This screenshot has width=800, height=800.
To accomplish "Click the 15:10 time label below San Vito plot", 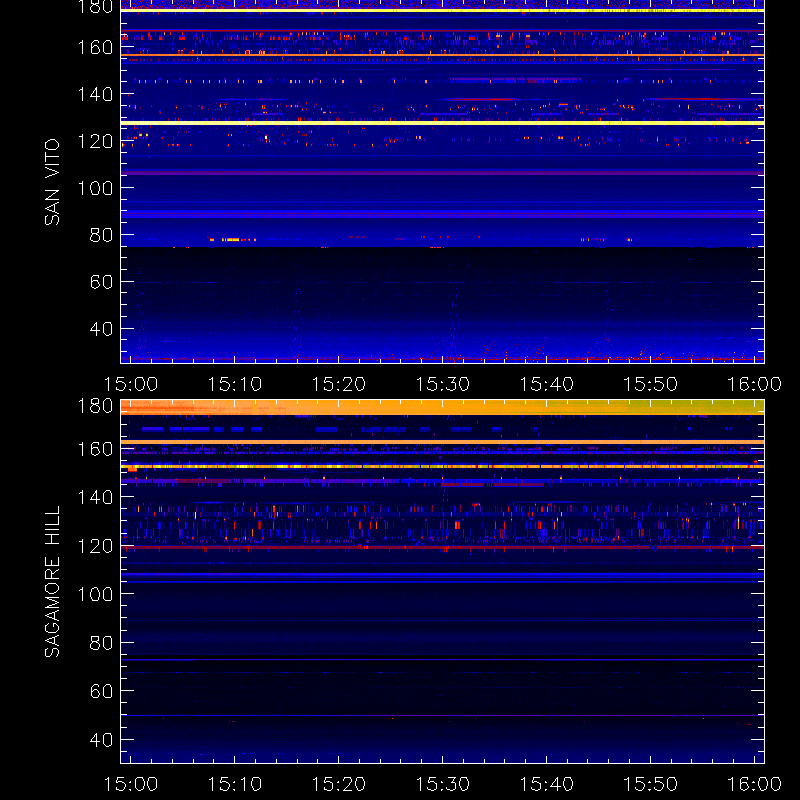I will [x=235, y=384].
